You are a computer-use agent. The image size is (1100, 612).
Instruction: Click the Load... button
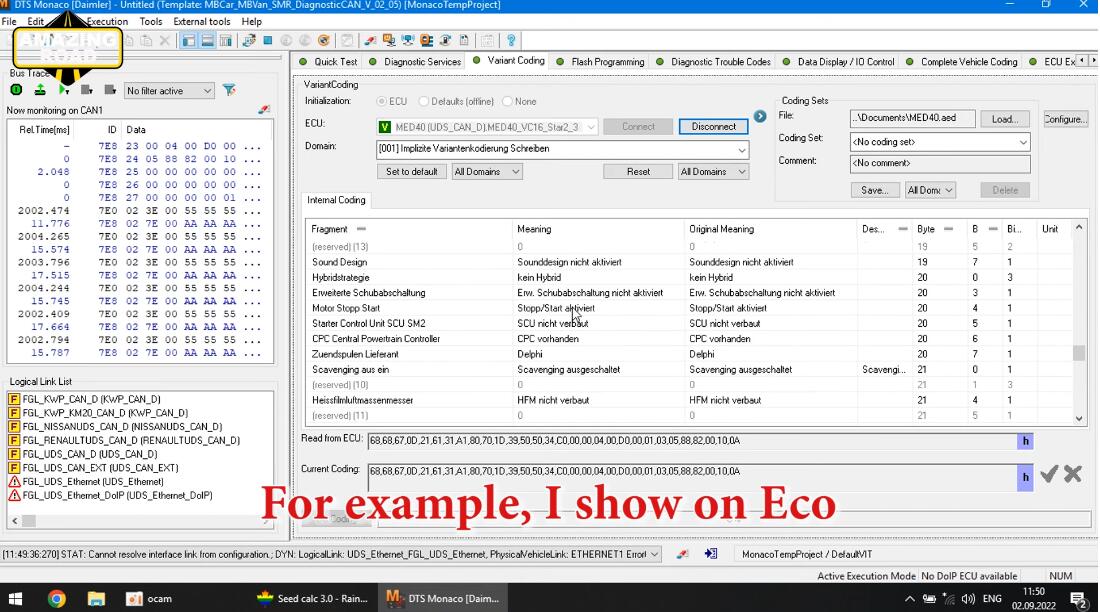1005,119
